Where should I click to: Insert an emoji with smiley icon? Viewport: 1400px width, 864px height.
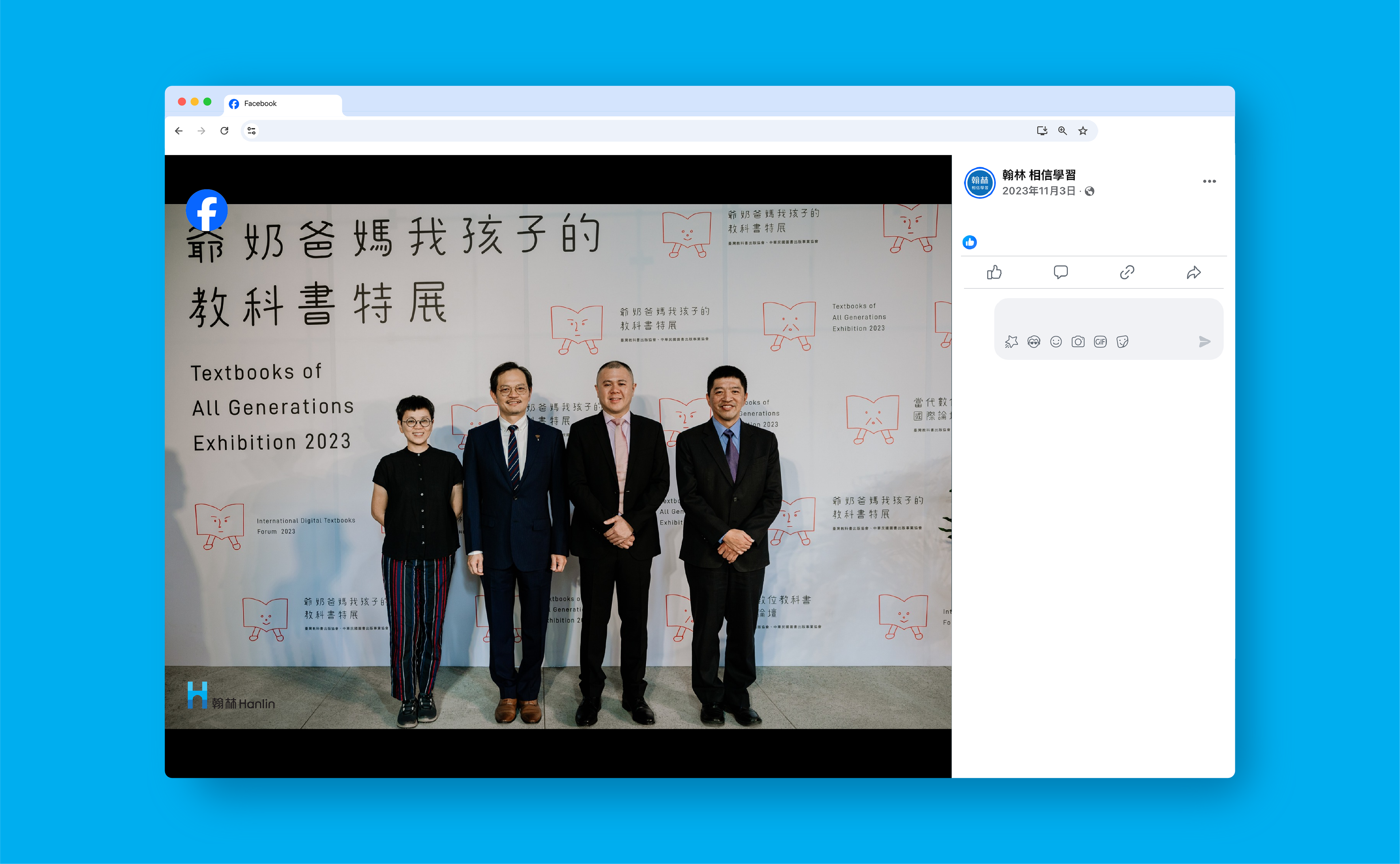tap(1055, 342)
